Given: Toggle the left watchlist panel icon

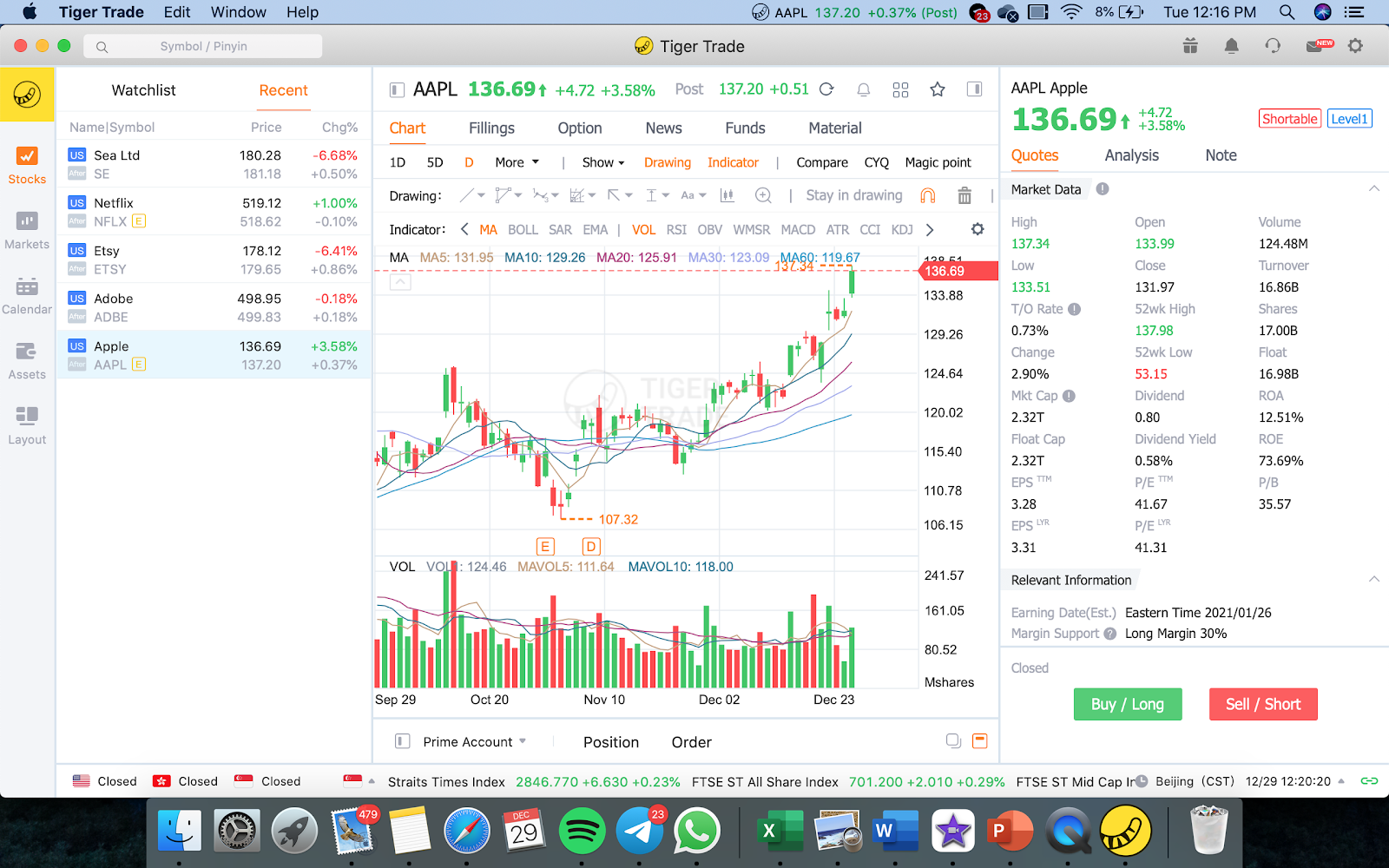Looking at the screenshot, I should pos(397,89).
